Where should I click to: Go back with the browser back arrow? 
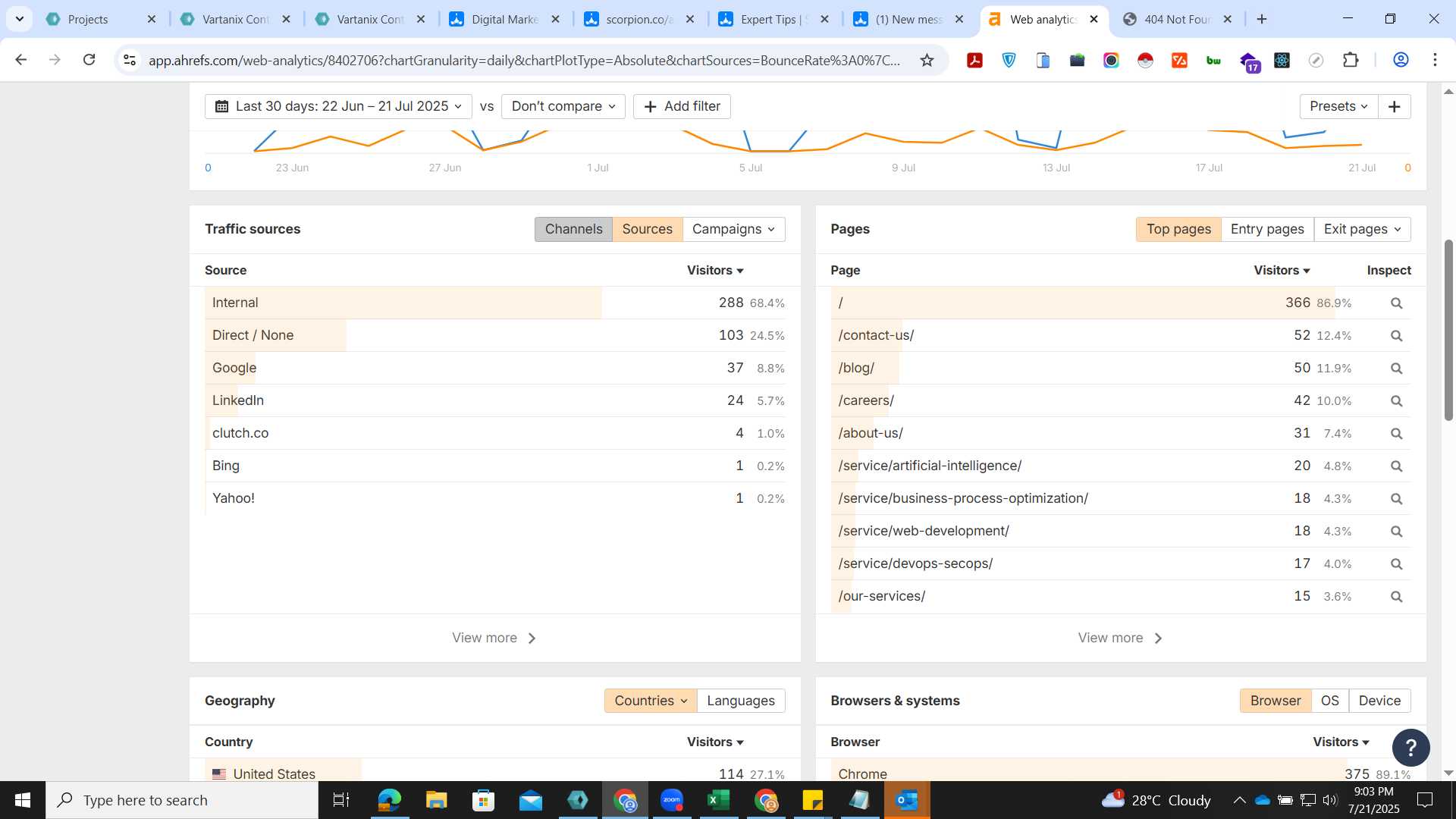[21, 60]
